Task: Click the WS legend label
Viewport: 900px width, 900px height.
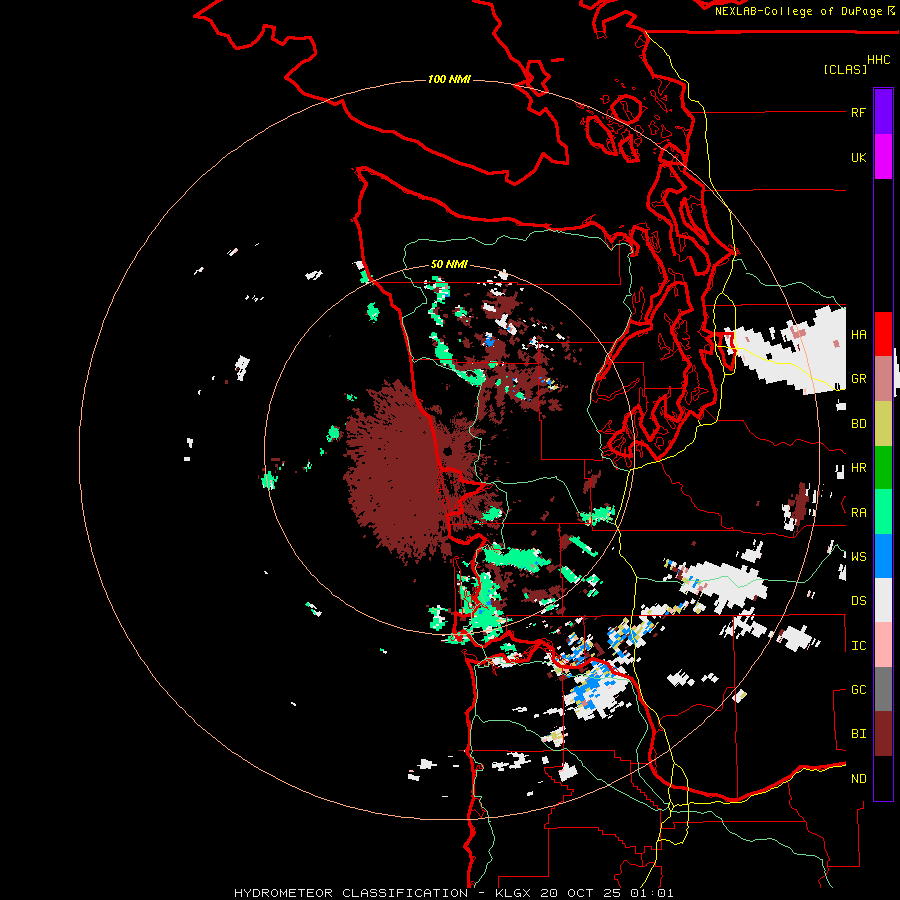Action: coord(858,557)
